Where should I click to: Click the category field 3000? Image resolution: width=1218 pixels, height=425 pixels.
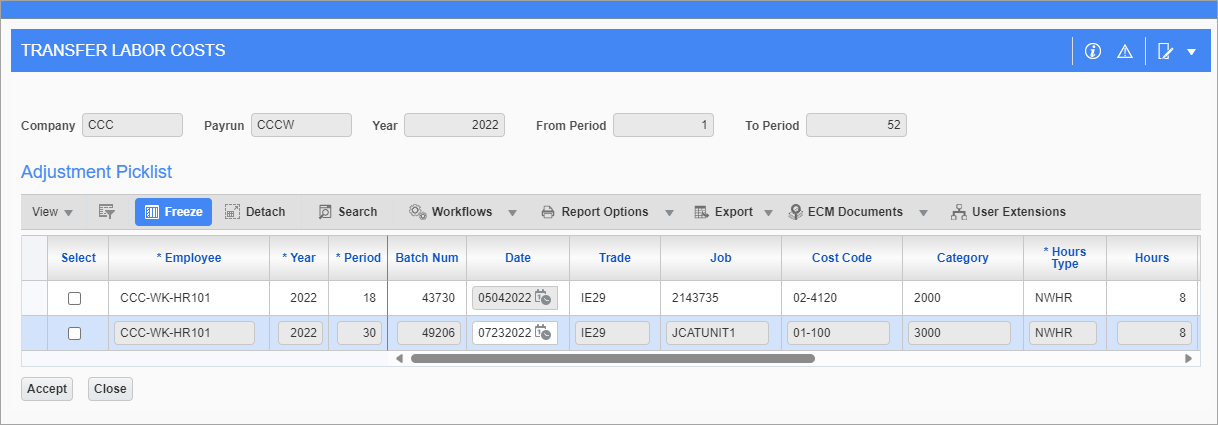pyautogui.click(x=959, y=333)
